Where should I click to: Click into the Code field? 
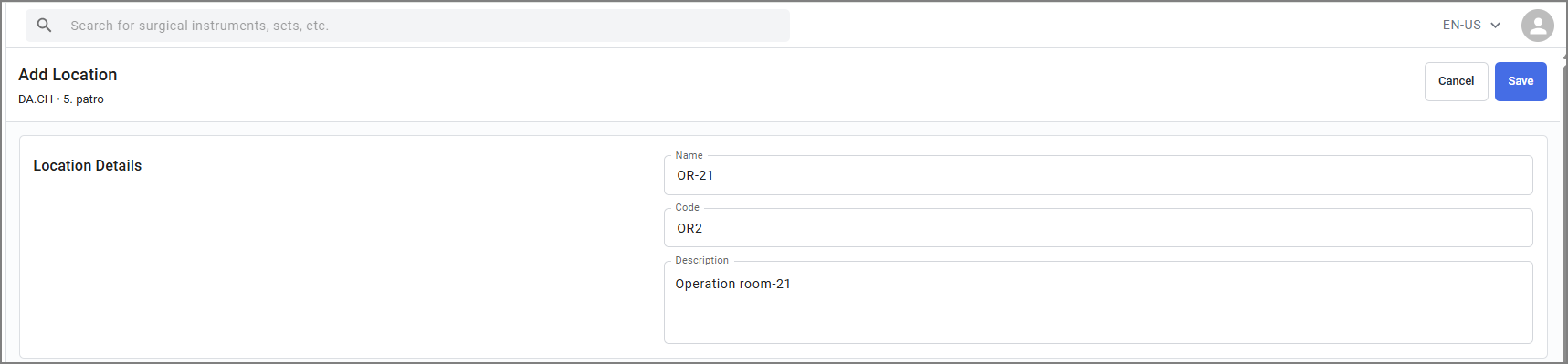click(1098, 228)
